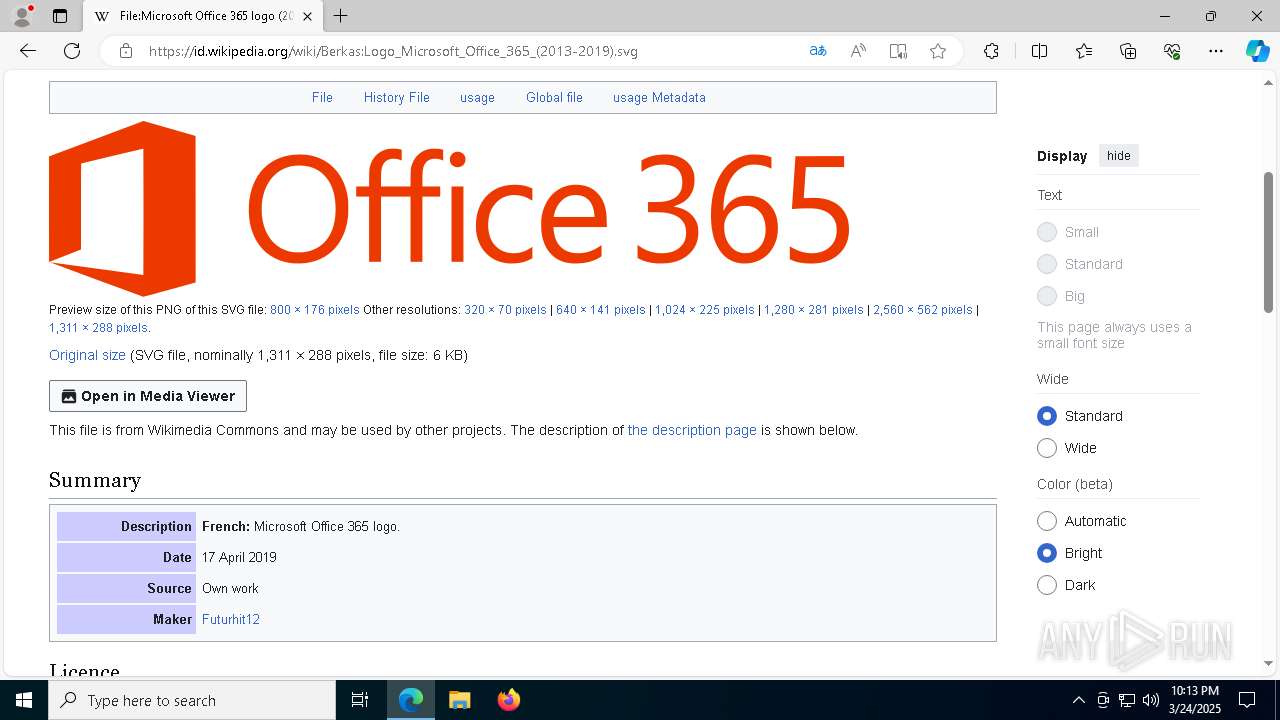Jump to the History File tab
This screenshot has height=720, width=1280.
[396, 97]
